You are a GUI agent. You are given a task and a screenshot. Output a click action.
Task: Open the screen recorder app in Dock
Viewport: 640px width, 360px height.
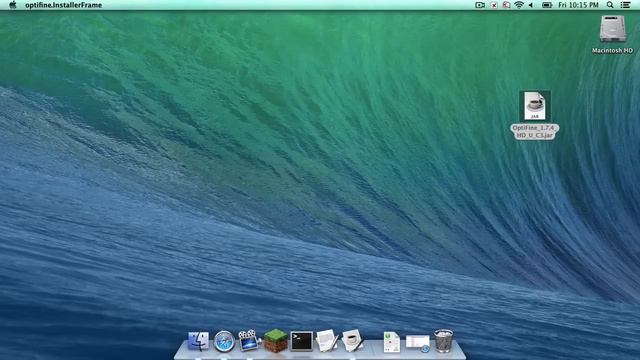pyautogui.click(x=249, y=340)
